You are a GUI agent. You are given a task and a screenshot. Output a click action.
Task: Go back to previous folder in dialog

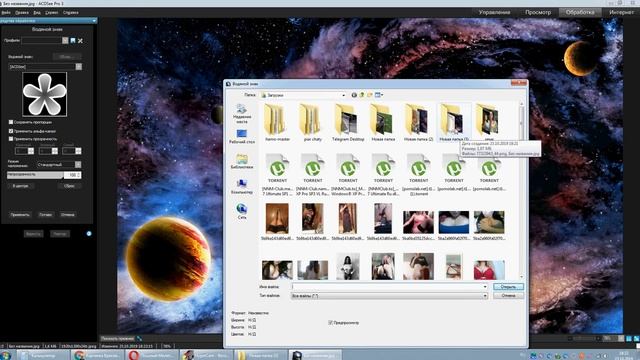pos(354,95)
